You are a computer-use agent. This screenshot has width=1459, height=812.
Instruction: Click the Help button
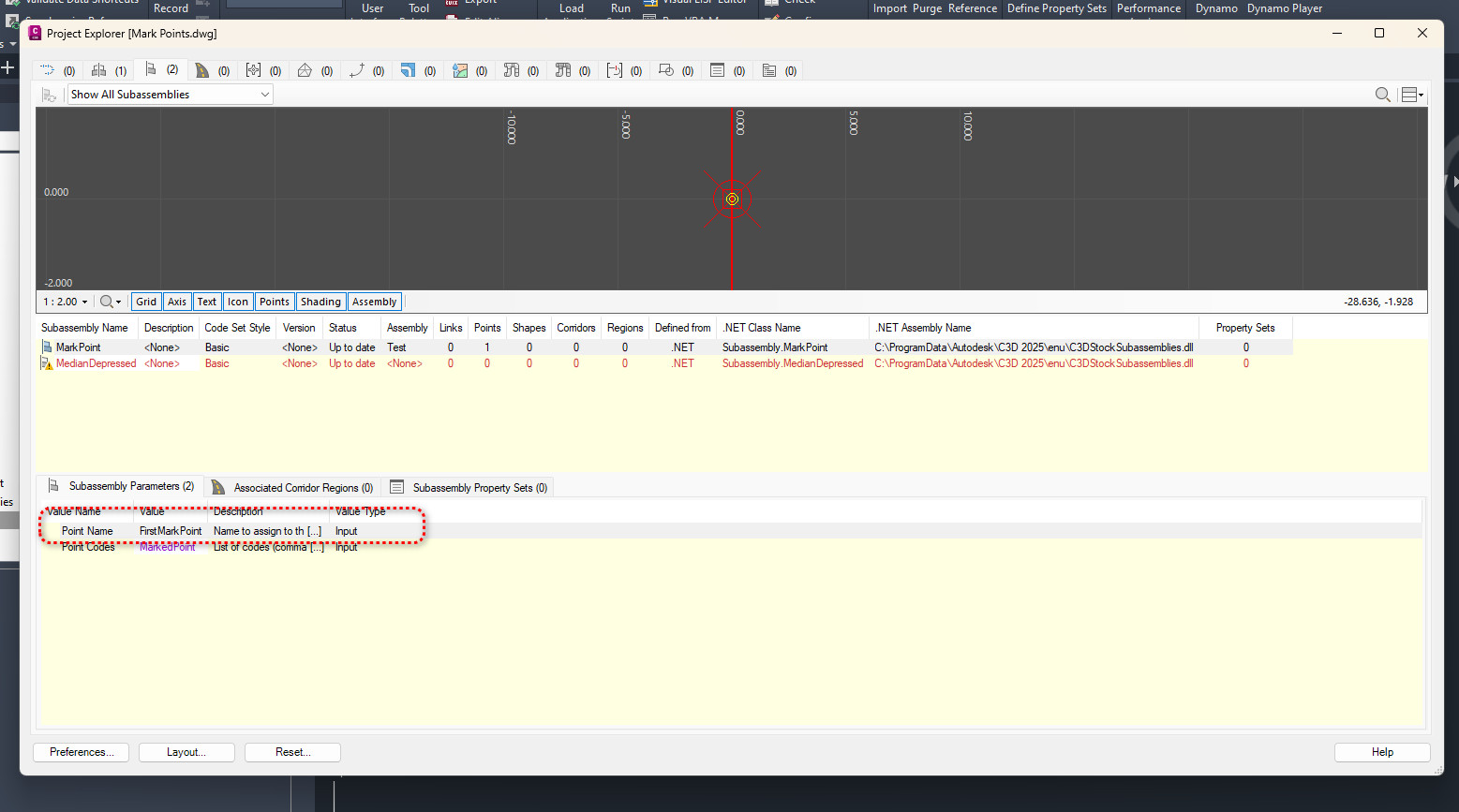(1382, 752)
